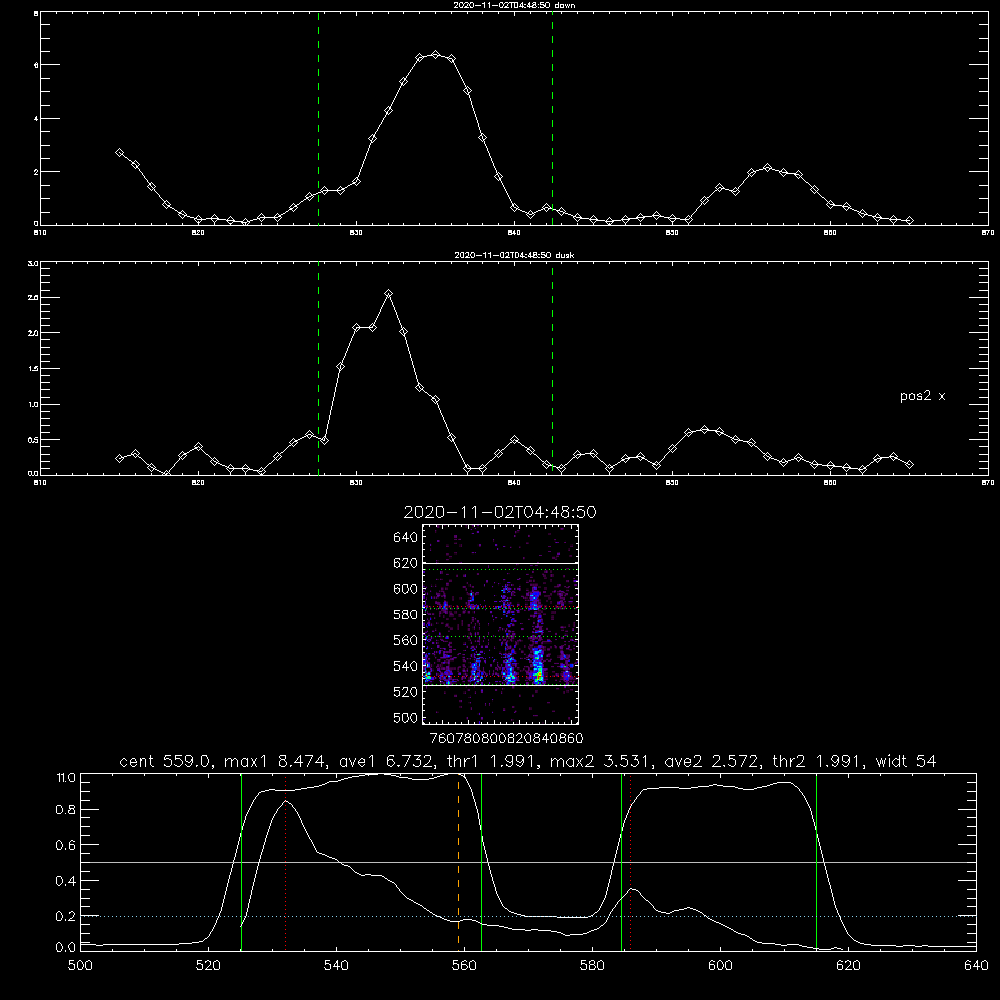Select the left green dashed line in dawn plot
The image size is (1000, 1000).
pyautogui.click(x=318, y=118)
